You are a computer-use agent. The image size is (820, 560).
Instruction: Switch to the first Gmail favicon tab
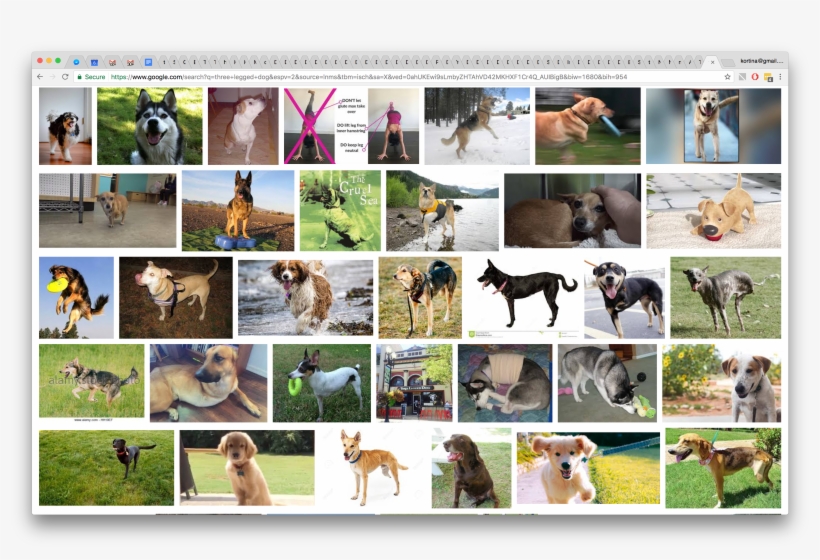pyautogui.click(x=112, y=62)
